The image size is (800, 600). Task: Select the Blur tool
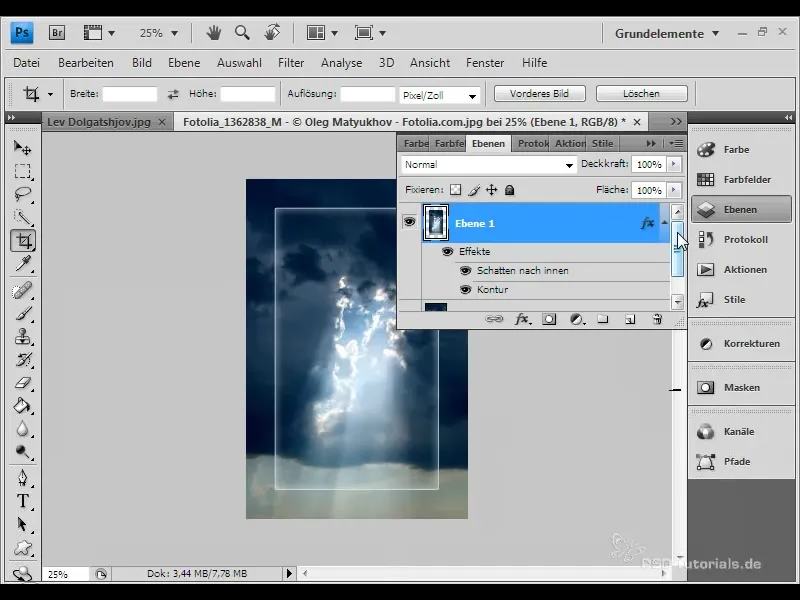click(22, 429)
